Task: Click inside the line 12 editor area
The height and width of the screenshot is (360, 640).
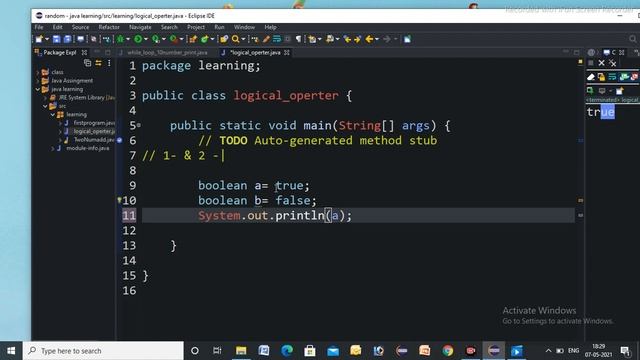Action: (358, 231)
